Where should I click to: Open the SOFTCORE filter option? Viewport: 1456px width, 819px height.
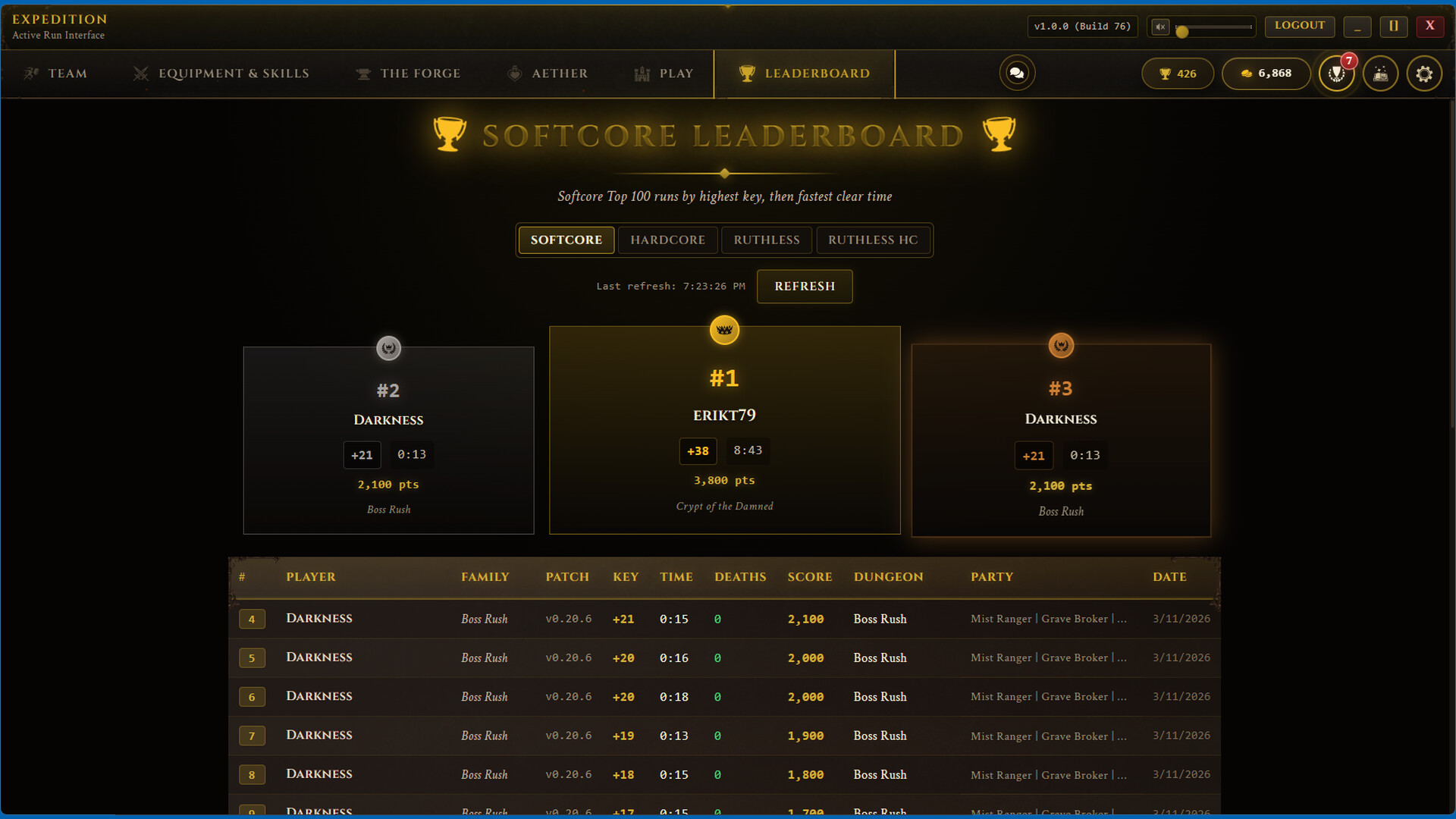click(566, 240)
